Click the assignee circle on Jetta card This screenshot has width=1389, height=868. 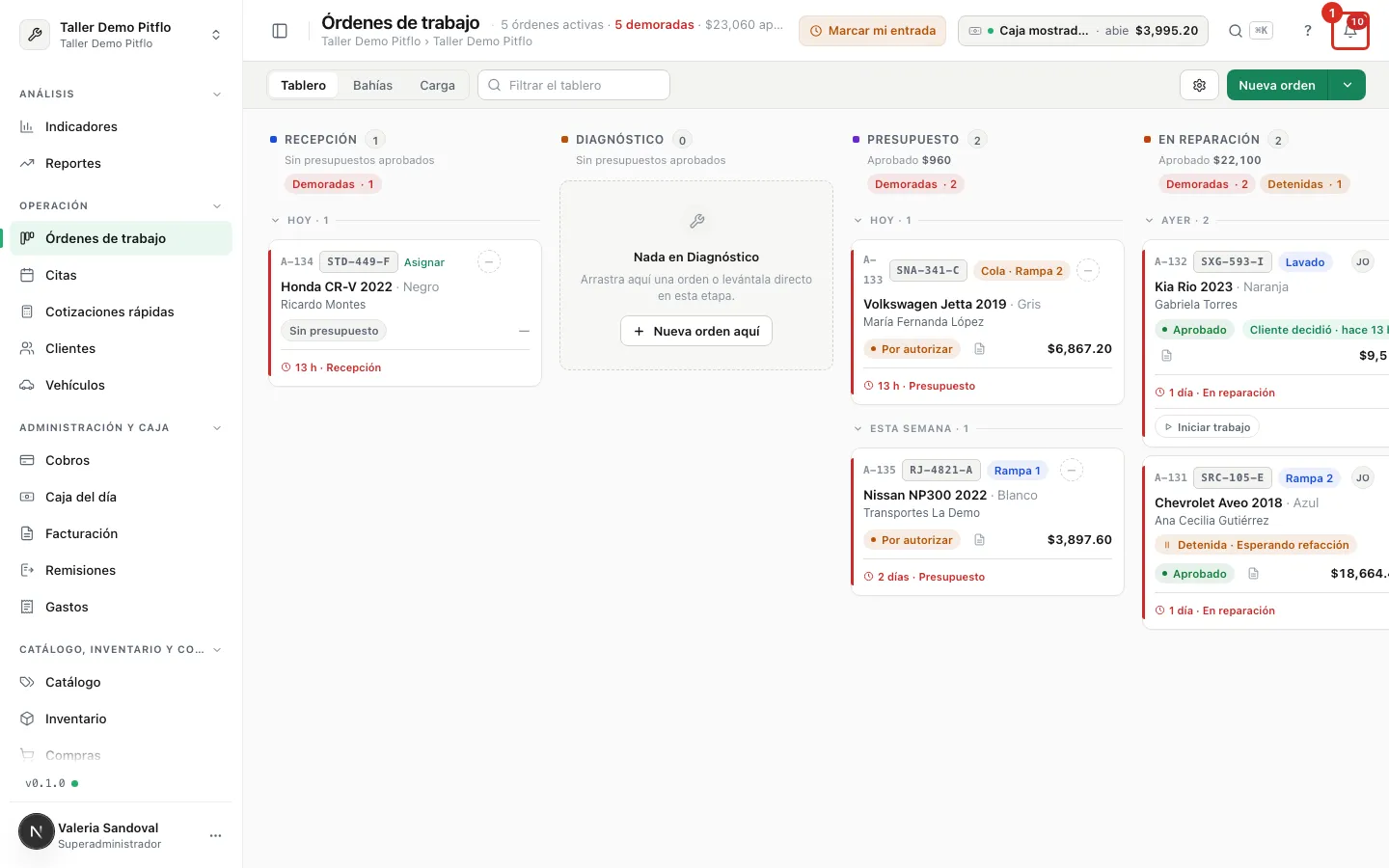point(1088,270)
